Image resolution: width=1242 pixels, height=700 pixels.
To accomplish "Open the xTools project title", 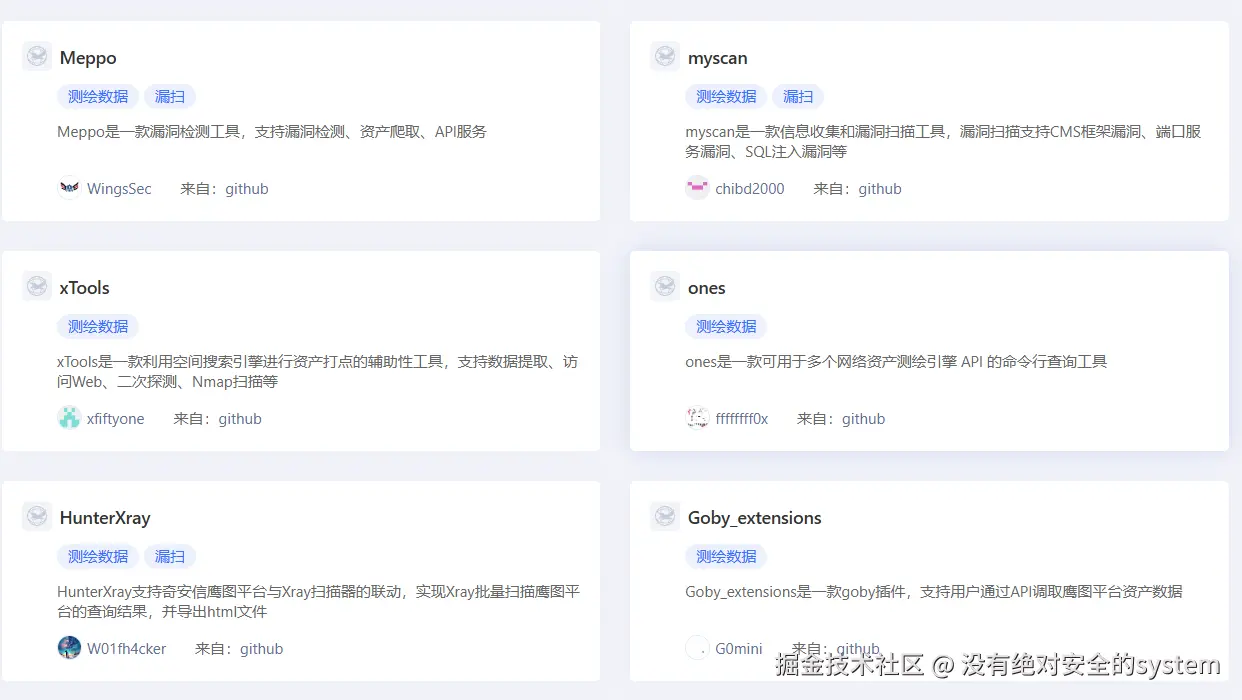I will tap(84, 288).
